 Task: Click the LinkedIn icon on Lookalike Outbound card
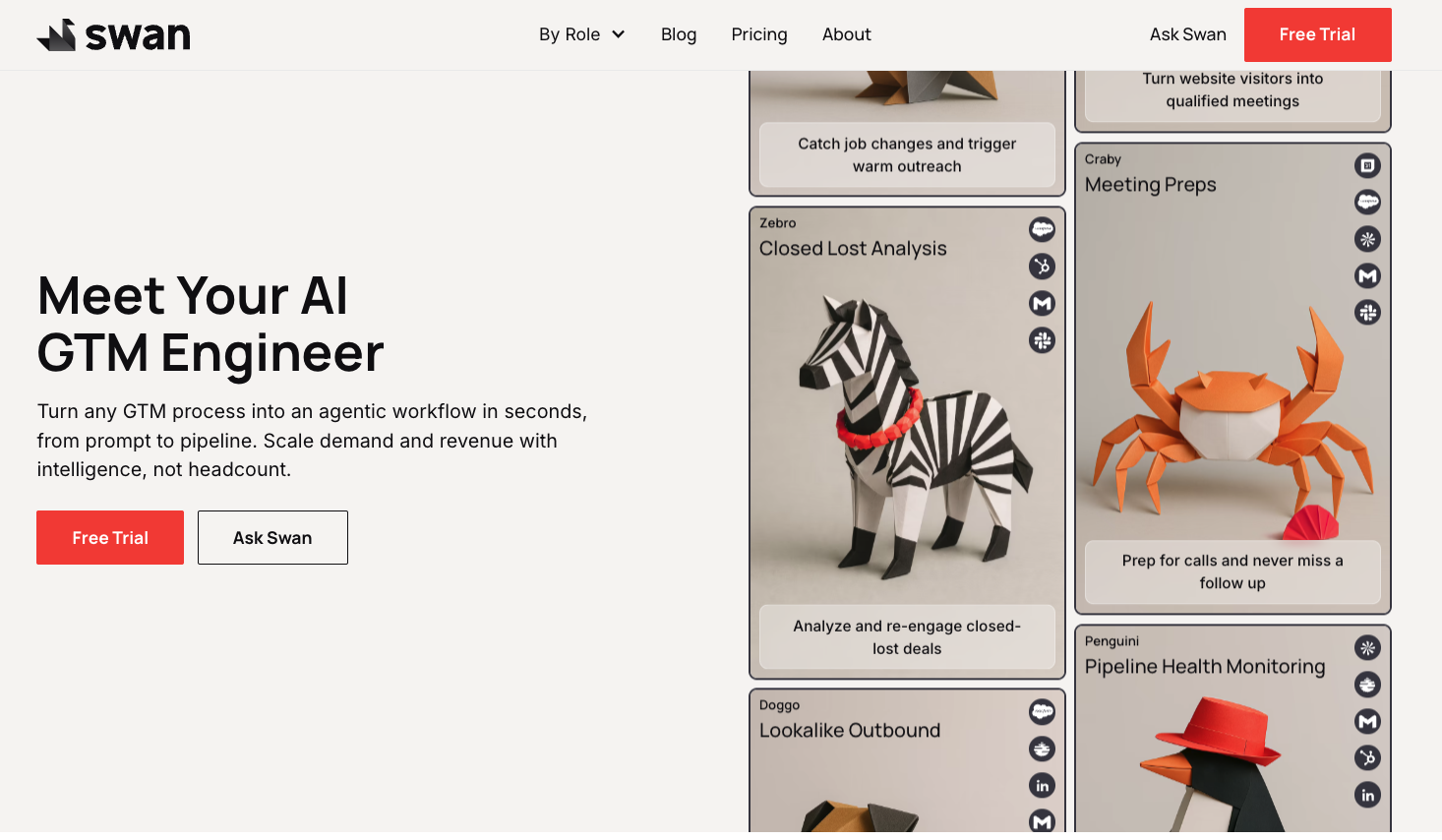pos(1042,786)
